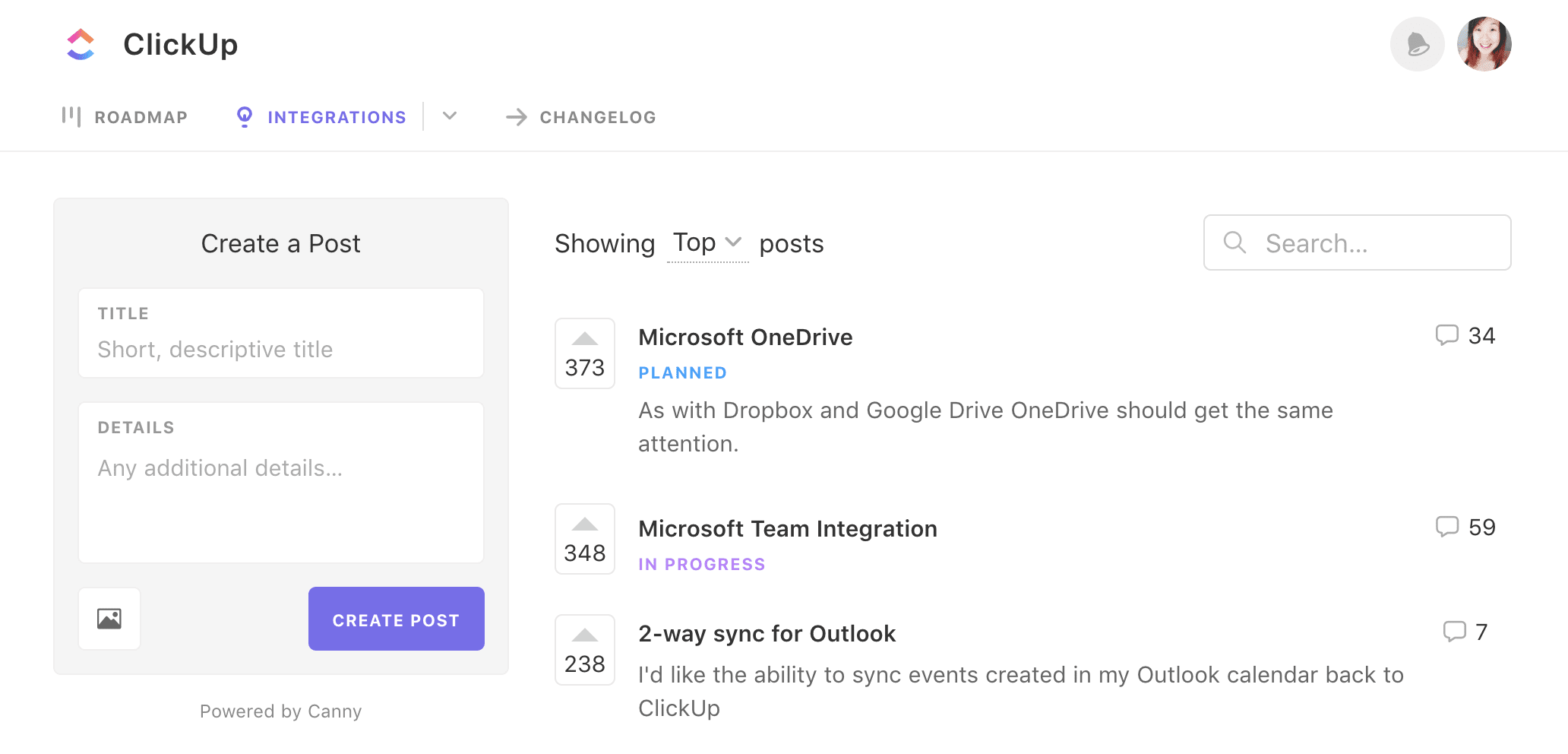
Task: Open the notifications bell
Action: pos(1417,44)
